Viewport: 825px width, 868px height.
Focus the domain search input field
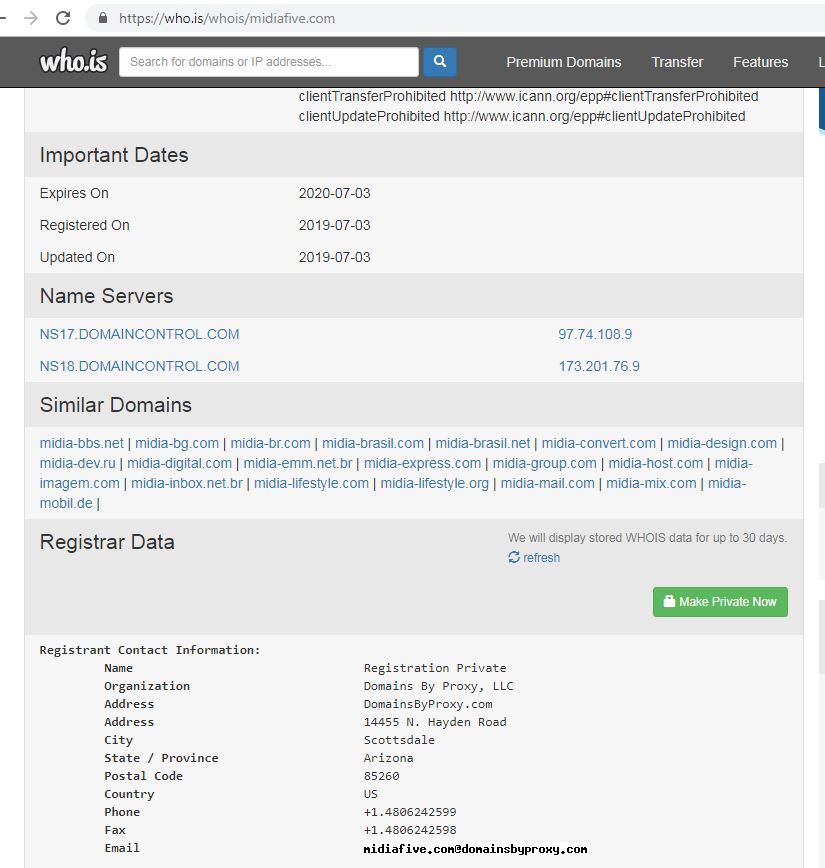(x=269, y=61)
